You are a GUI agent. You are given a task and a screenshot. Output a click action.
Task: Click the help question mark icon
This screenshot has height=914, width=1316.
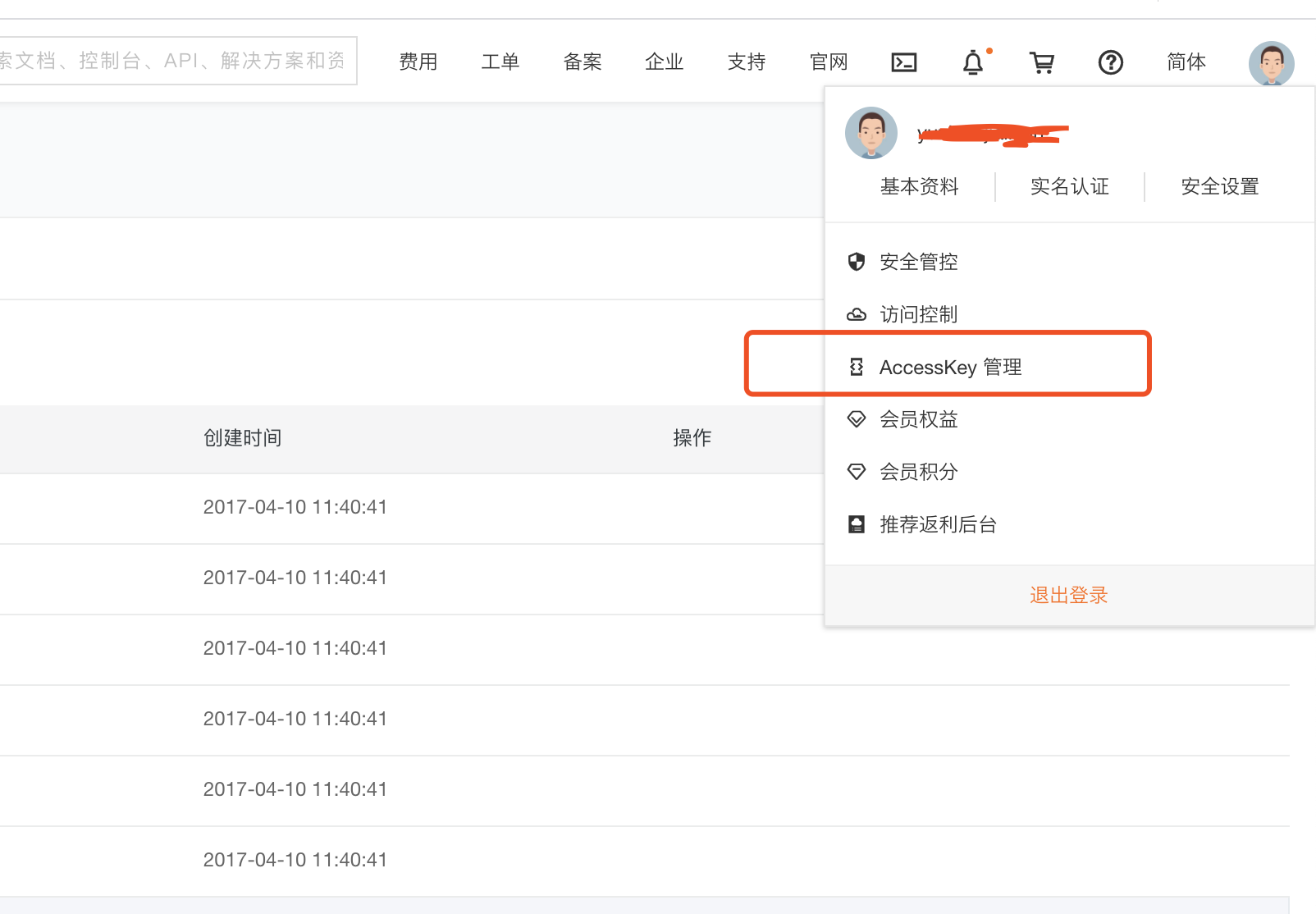(x=1110, y=62)
